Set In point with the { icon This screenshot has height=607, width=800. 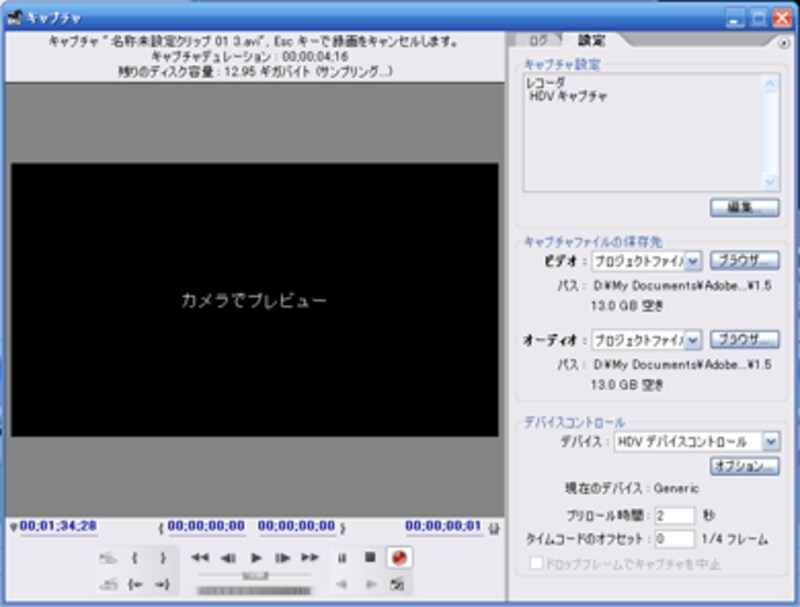pyautogui.click(x=135, y=558)
